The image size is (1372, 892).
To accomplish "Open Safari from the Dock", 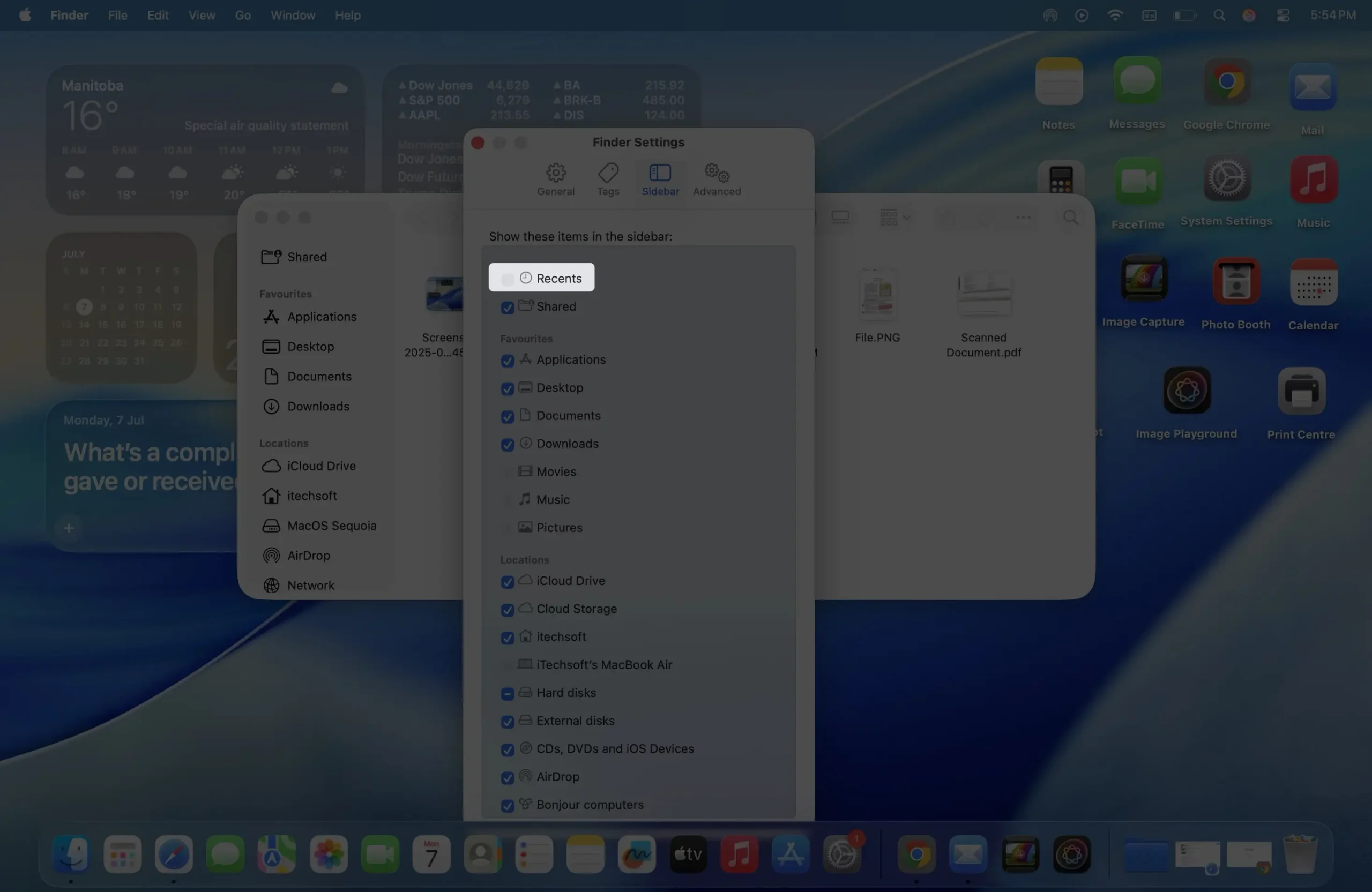I will point(174,854).
